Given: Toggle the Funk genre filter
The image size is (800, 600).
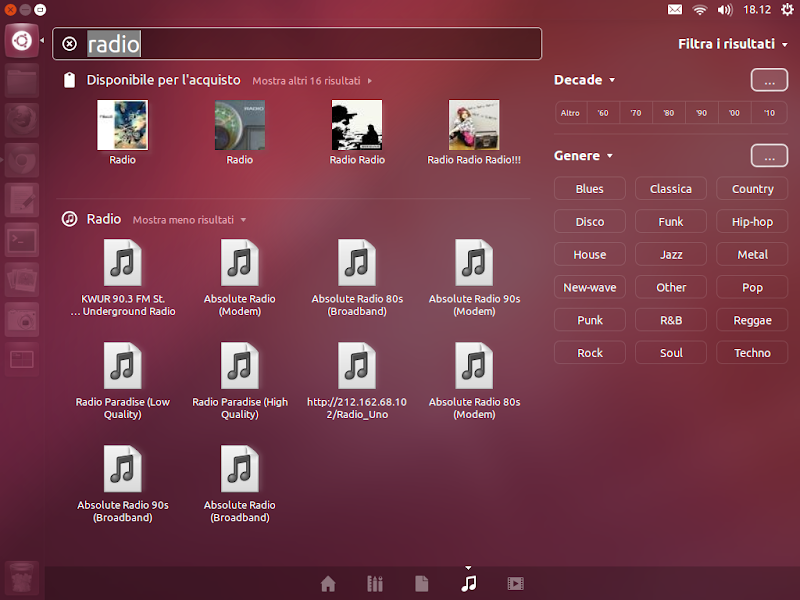Looking at the screenshot, I should 671,221.
